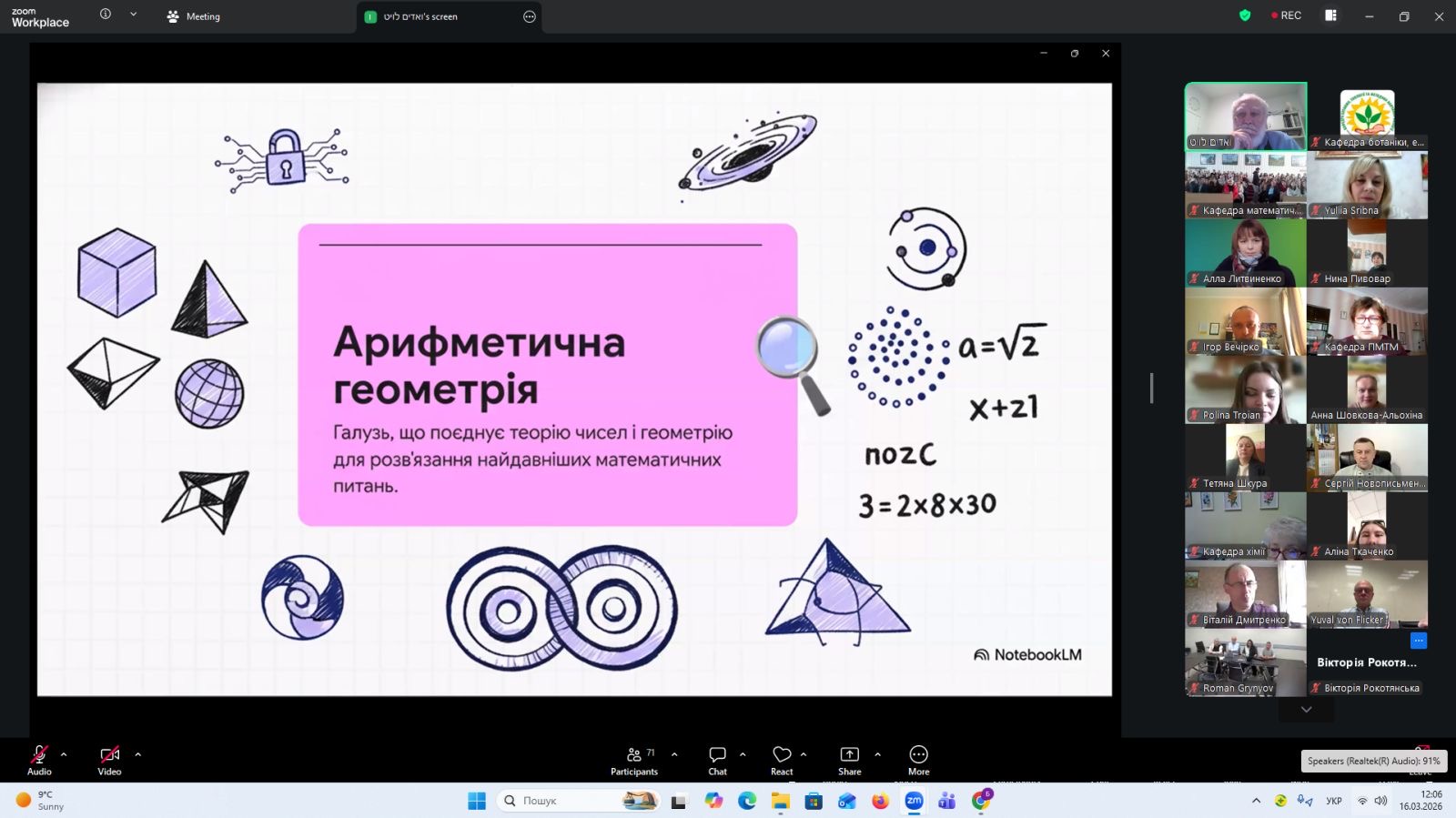Open the Chat panel

[717, 761]
